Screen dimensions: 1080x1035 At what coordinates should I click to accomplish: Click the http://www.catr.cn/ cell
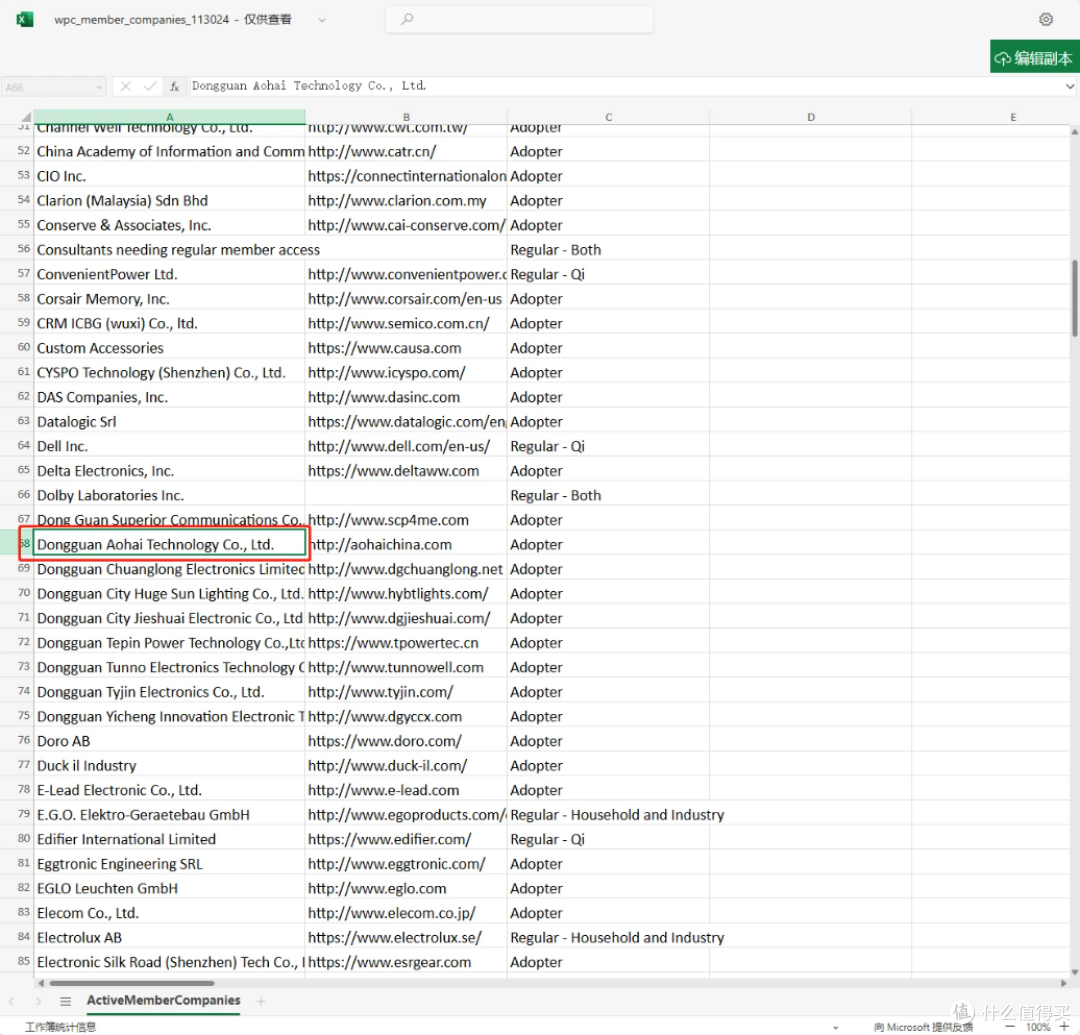click(x=406, y=151)
